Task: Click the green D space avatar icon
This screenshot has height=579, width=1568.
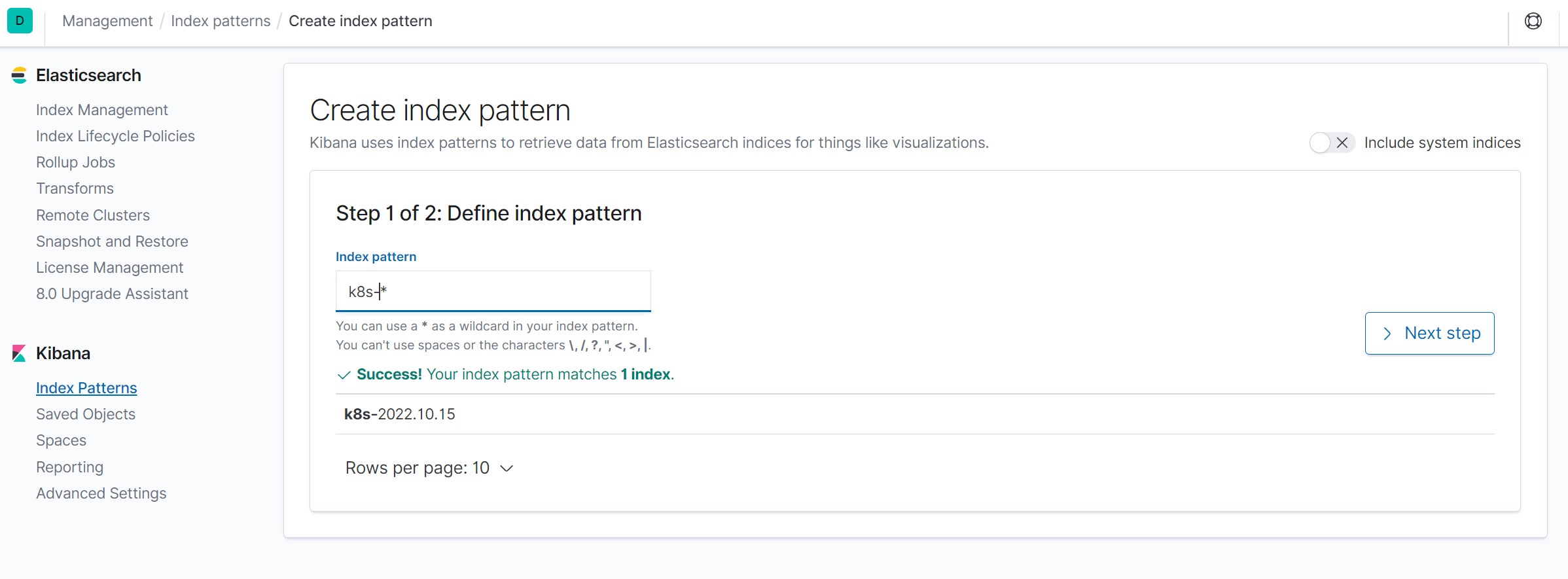Action: coord(20,21)
